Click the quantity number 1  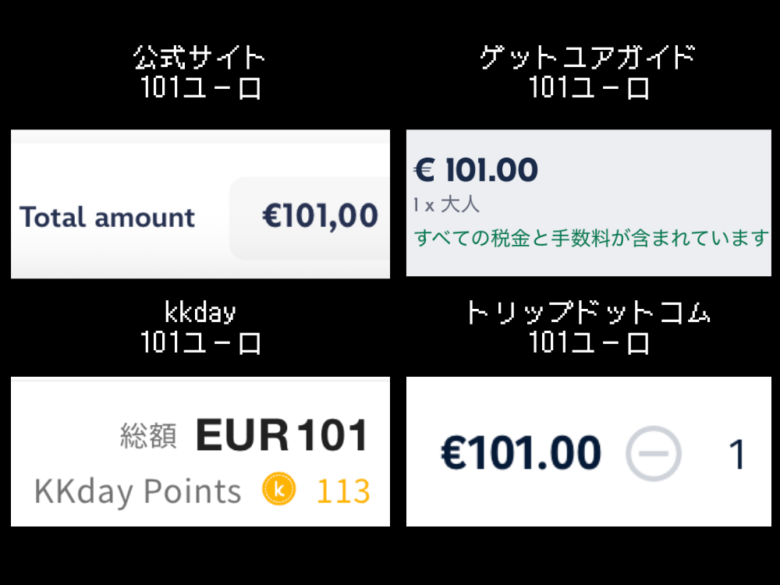(737, 454)
